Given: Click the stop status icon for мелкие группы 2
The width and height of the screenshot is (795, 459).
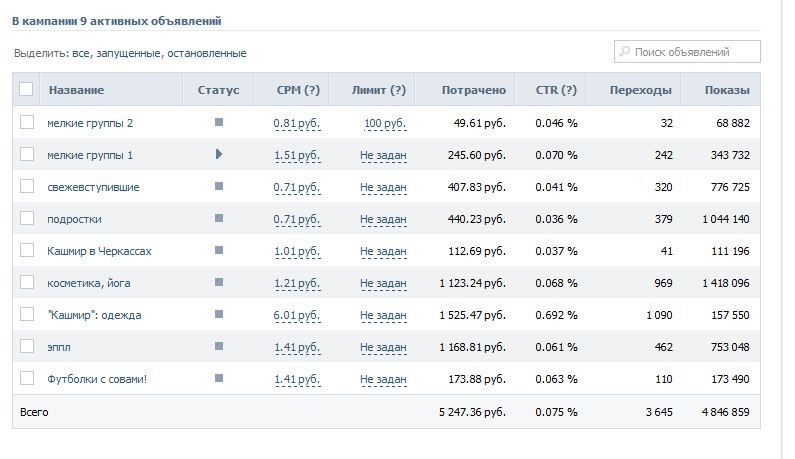Looking at the screenshot, I should (x=219, y=122).
